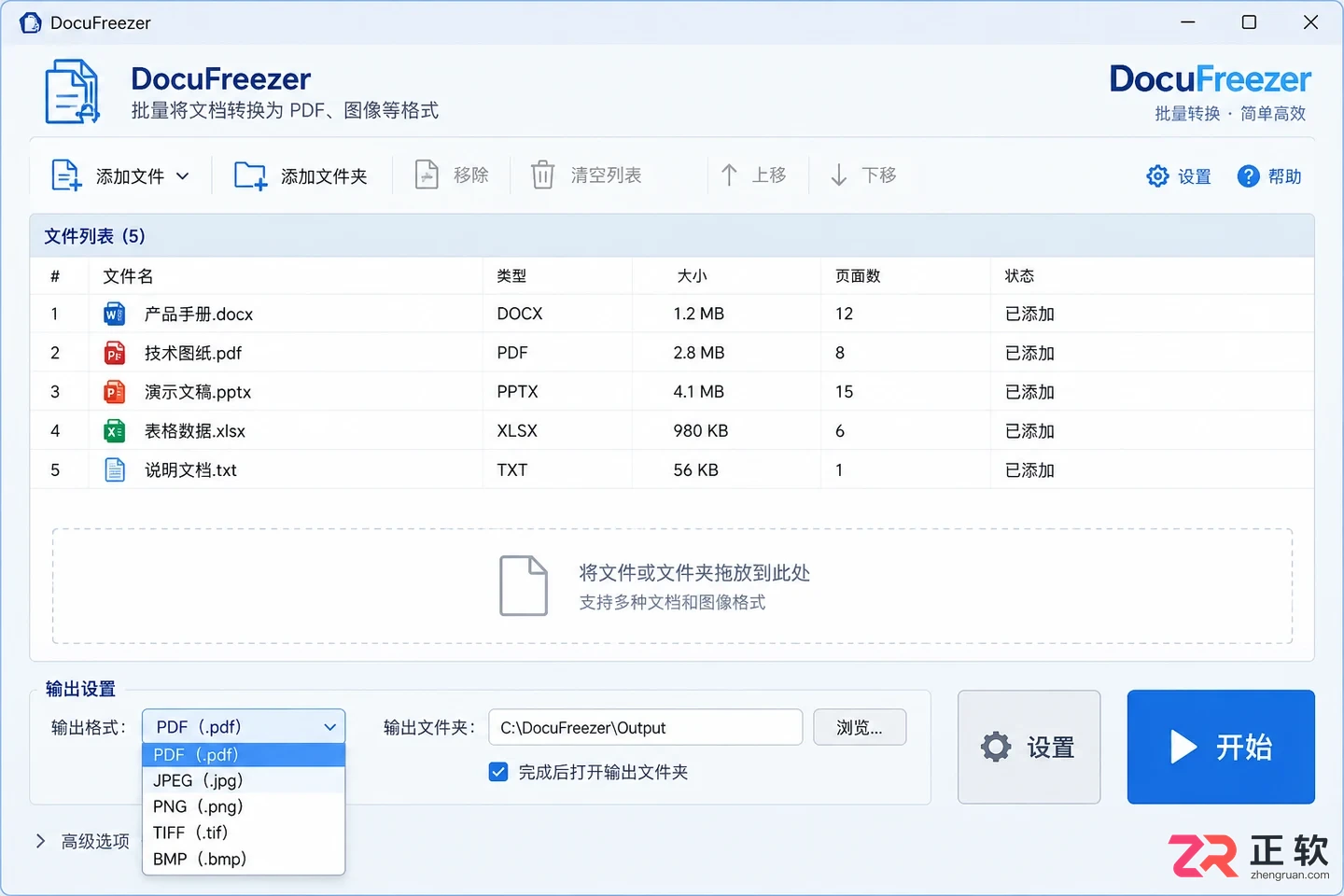Viewport: 1344px width, 896px height.
Task: Click the 浏览... browse button
Action: pyautogui.click(x=860, y=727)
